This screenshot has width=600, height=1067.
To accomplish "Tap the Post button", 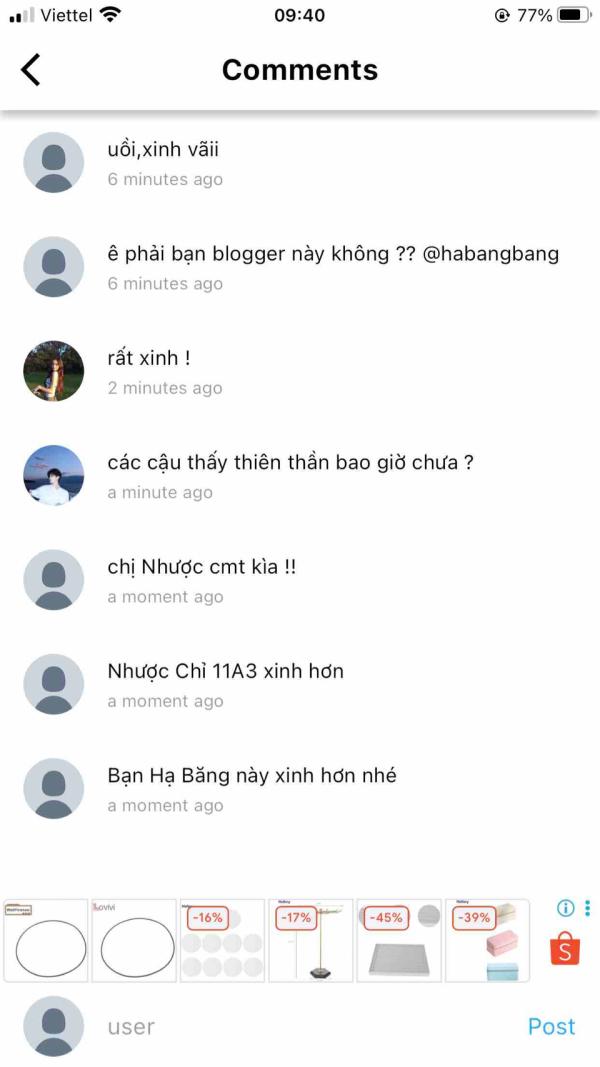I will tap(552, 1026).
